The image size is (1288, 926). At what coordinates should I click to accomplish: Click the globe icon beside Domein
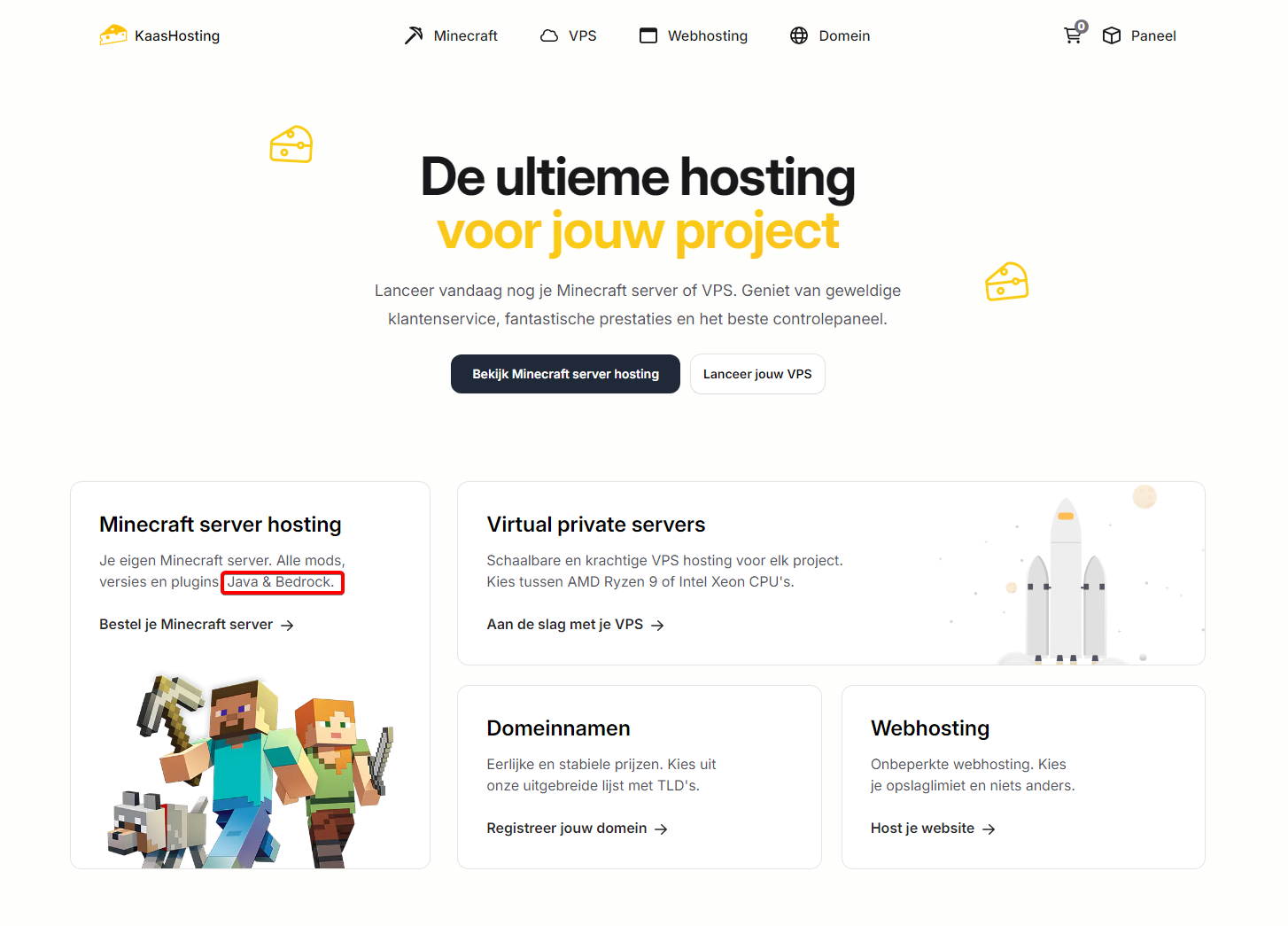799,35
